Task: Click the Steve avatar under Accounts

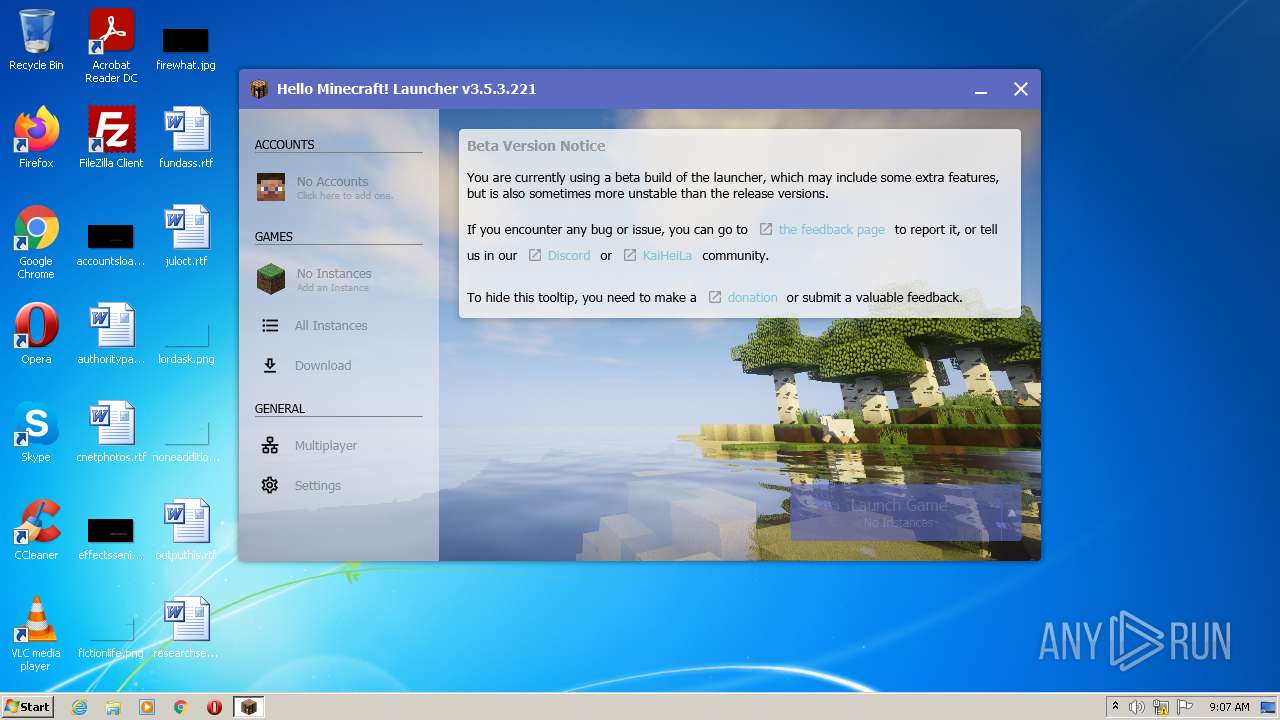Action: click(x=271, y=187)
